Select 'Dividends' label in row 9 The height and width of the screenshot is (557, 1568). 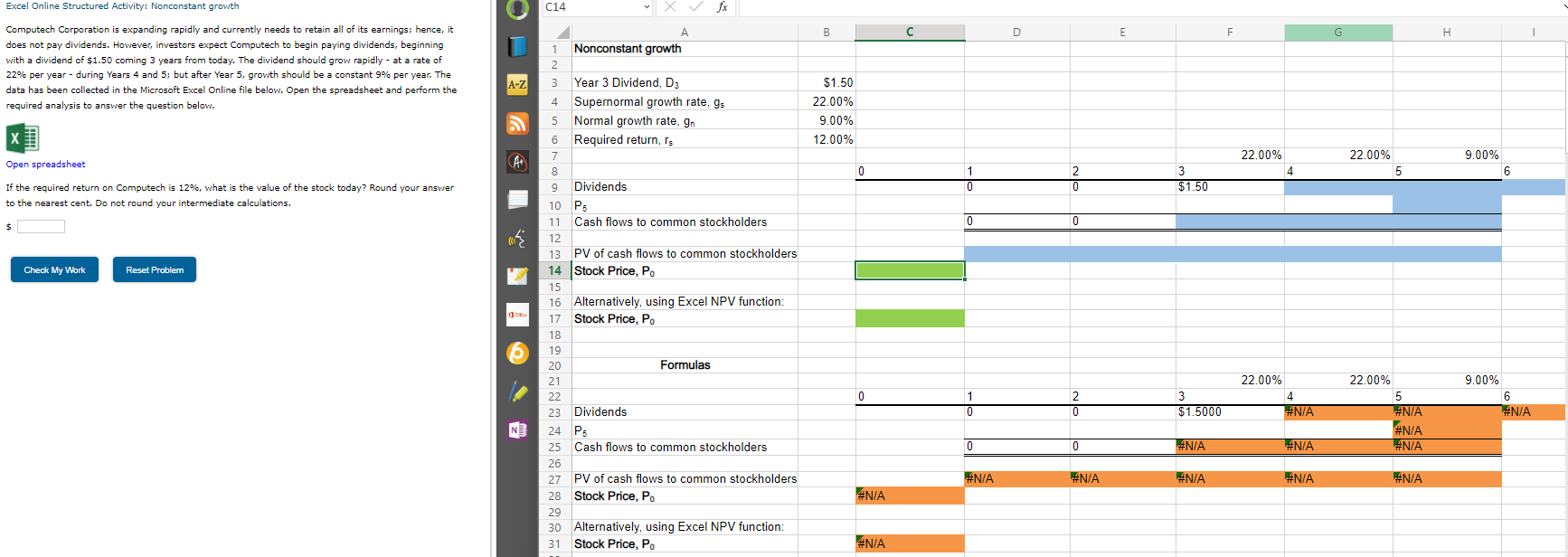pos(685,187)
